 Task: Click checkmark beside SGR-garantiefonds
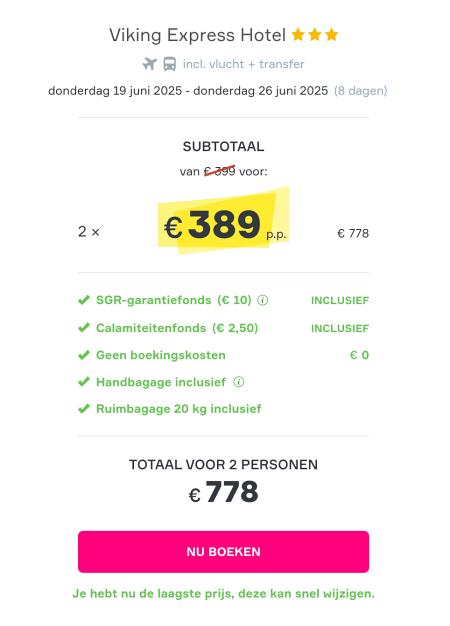click(x=84, y=300)
